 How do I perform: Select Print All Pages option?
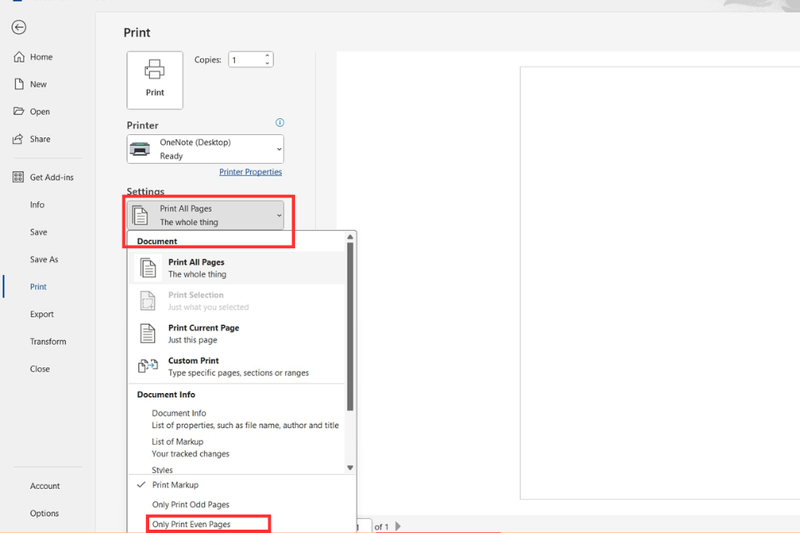coord(237,268)
